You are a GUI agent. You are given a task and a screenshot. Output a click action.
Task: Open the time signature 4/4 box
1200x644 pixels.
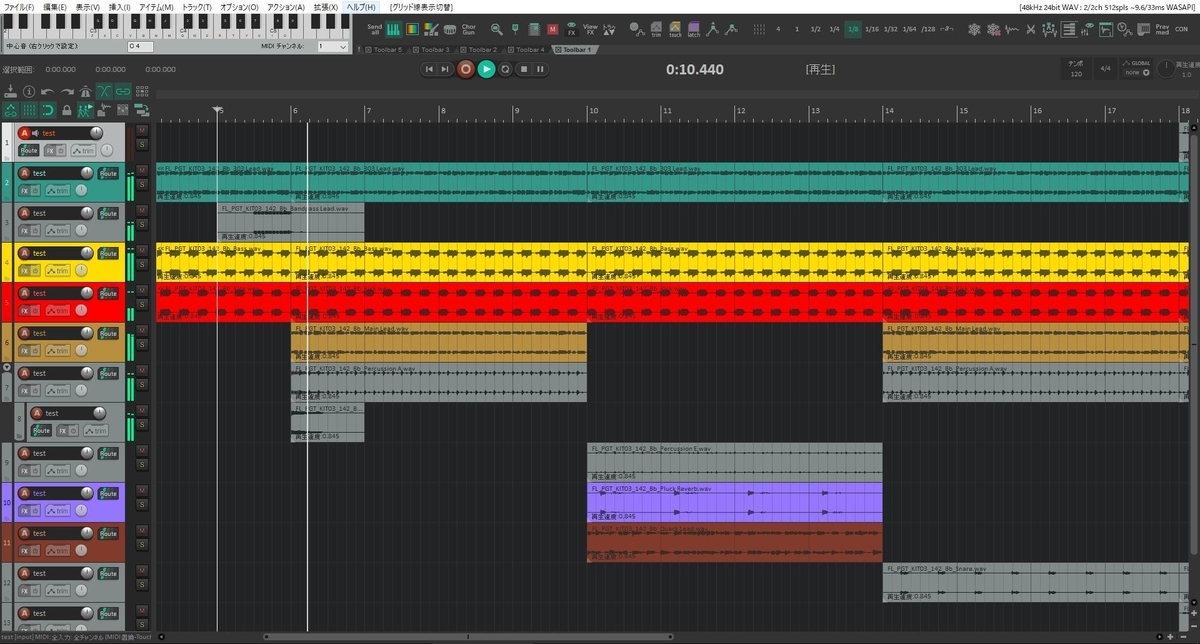pyautogui.click(x=1105, y=69)
